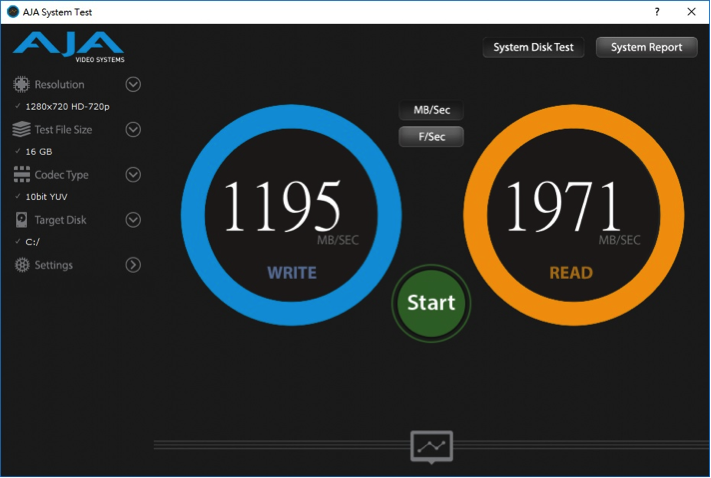
Task: Click the Settings label
Action: [x=54, y=265]
